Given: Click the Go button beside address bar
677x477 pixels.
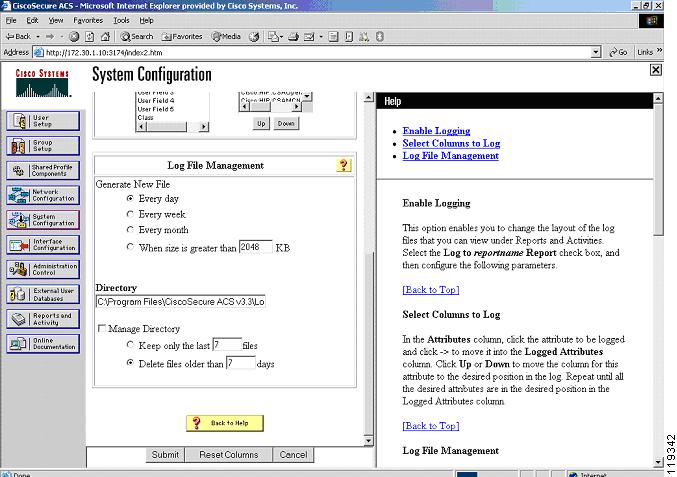Looking at the screenshot, I should coord(618,52).
